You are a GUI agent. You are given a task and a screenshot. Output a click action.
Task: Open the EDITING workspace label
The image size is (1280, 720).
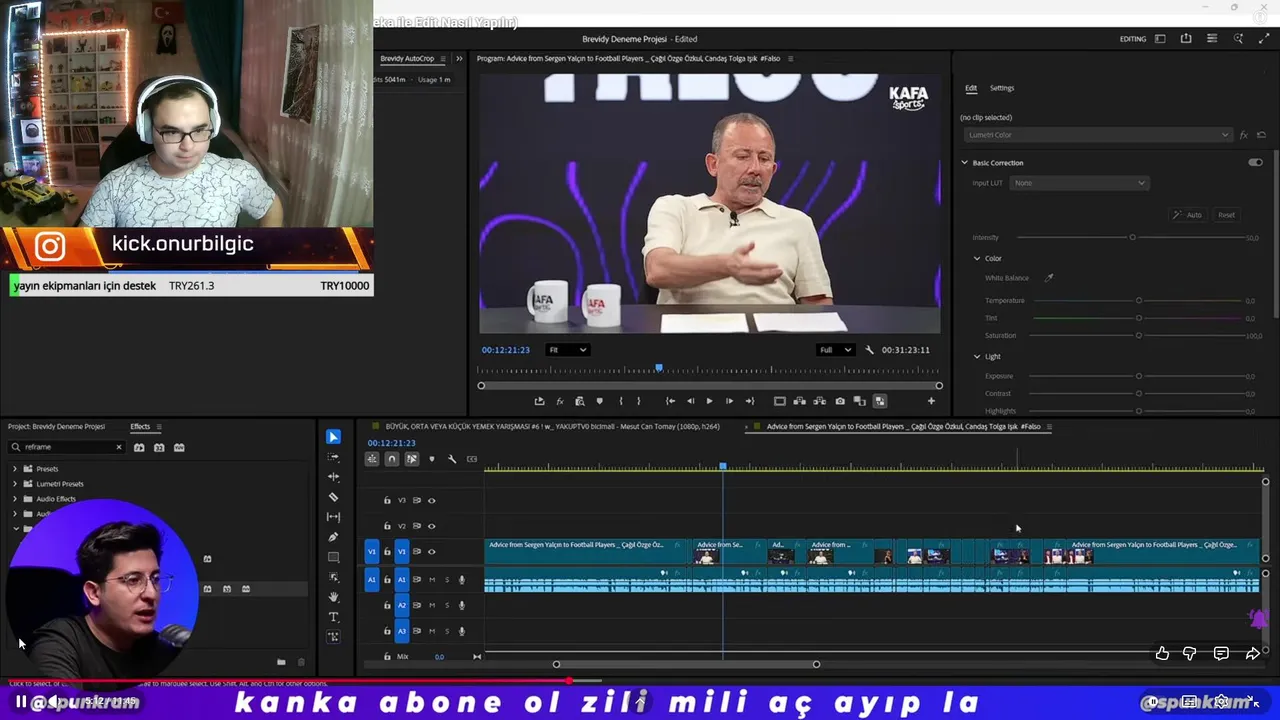[1133, 39]
